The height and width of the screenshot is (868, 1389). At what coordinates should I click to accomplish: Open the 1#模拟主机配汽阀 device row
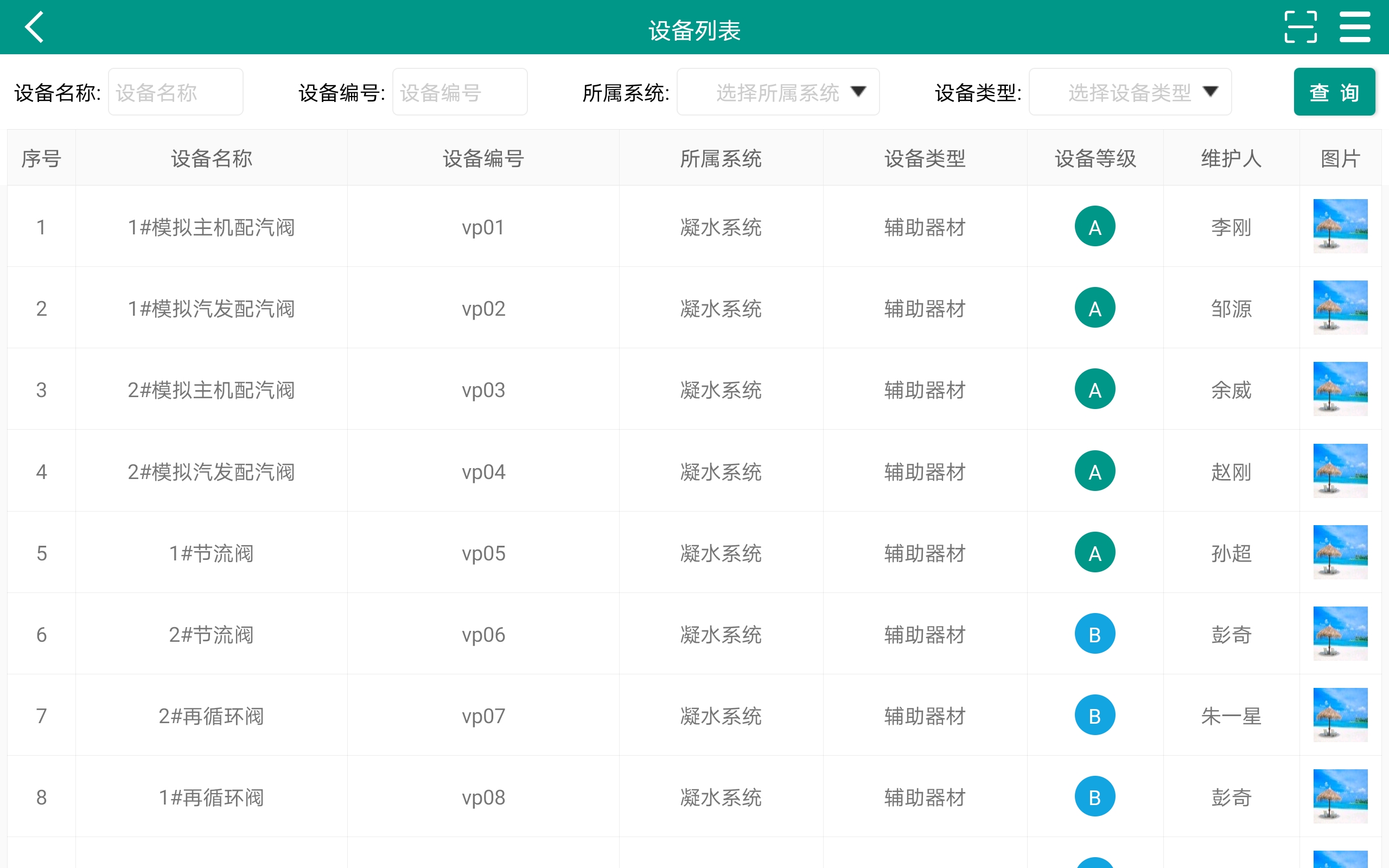point(211,227)
